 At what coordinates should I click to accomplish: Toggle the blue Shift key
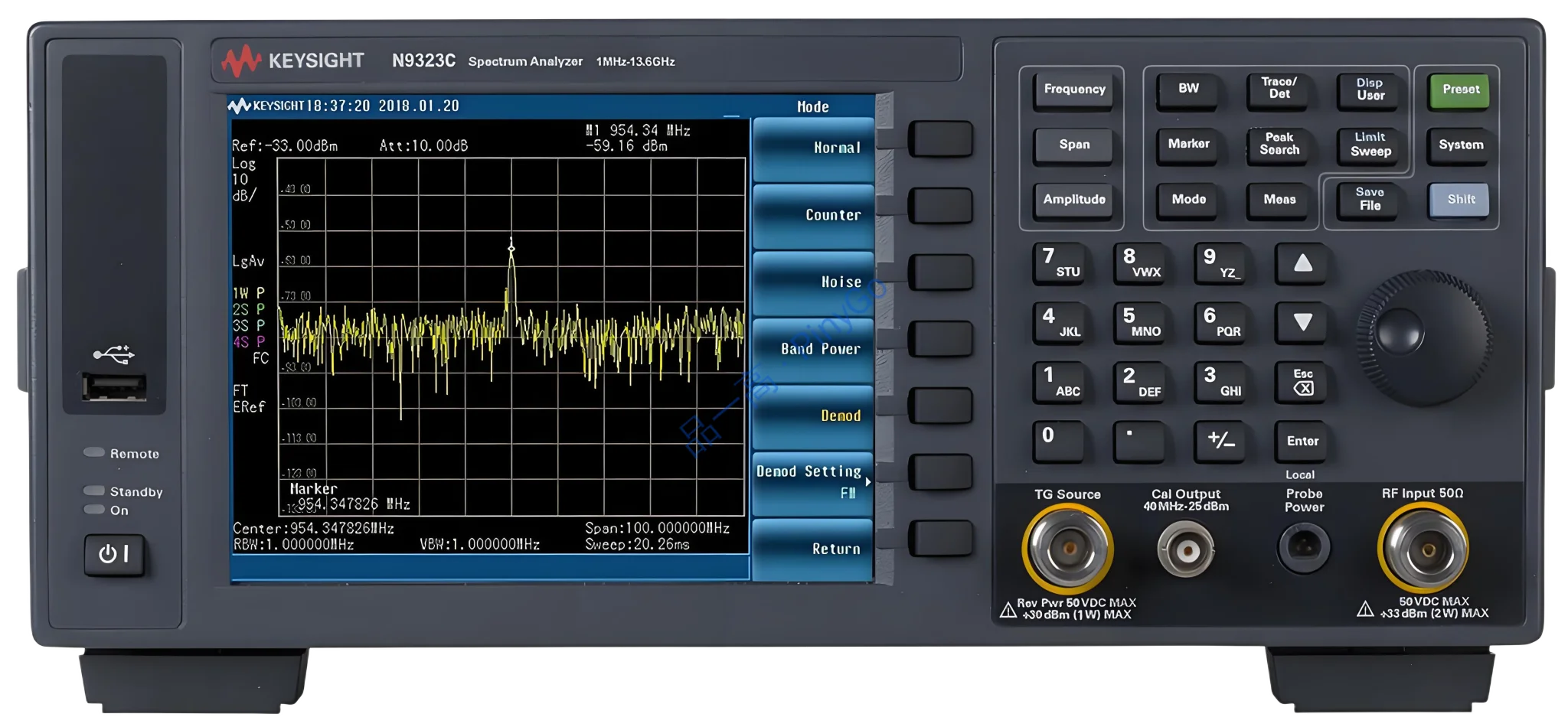pos(1459,200)
